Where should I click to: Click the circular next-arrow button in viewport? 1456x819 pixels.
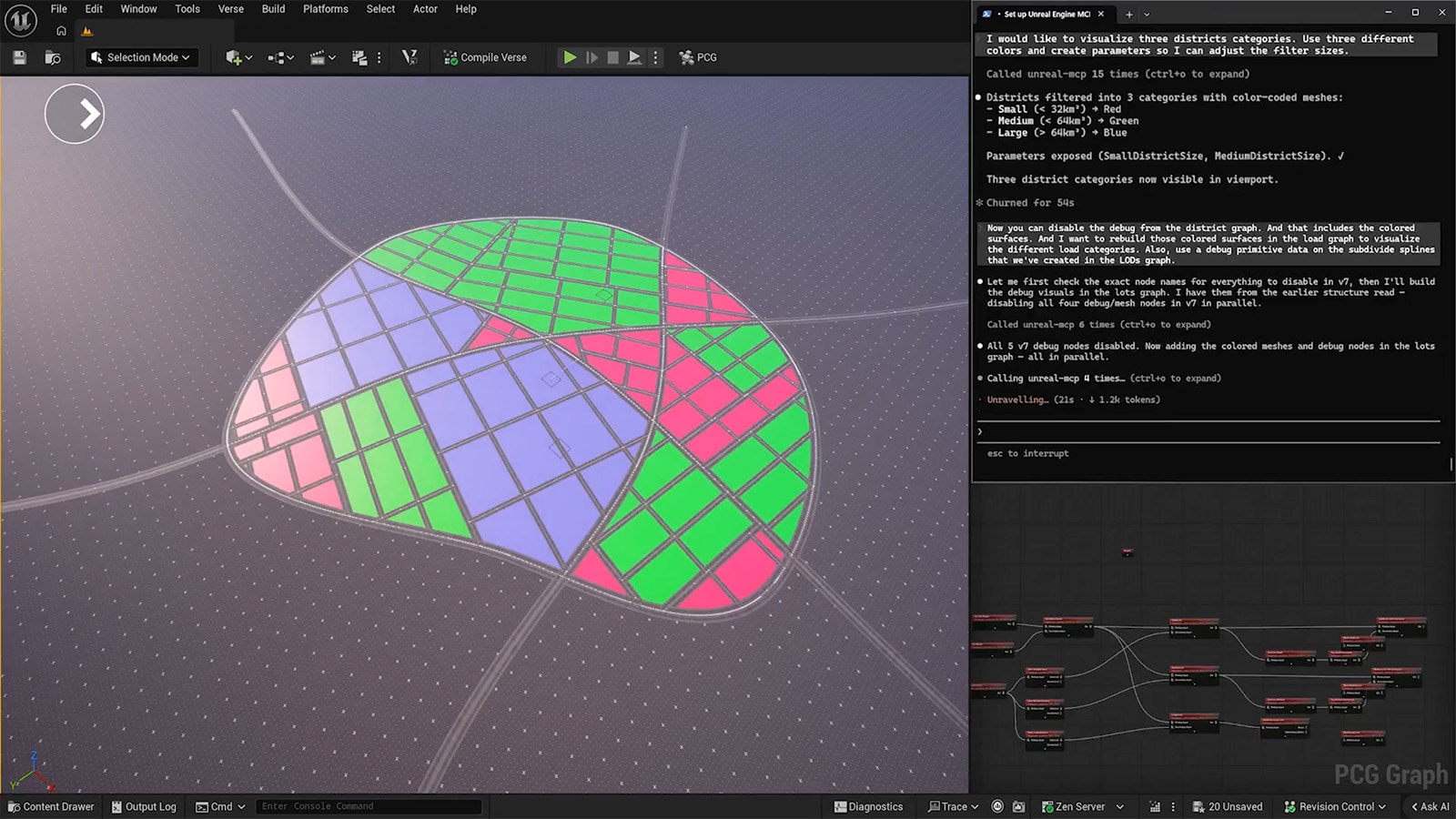point(75,114)
